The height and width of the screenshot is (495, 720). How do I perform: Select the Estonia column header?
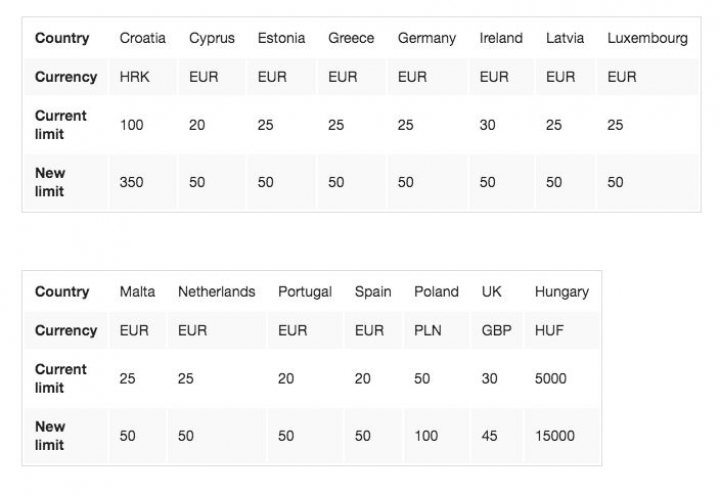click(x=281, y=39)
